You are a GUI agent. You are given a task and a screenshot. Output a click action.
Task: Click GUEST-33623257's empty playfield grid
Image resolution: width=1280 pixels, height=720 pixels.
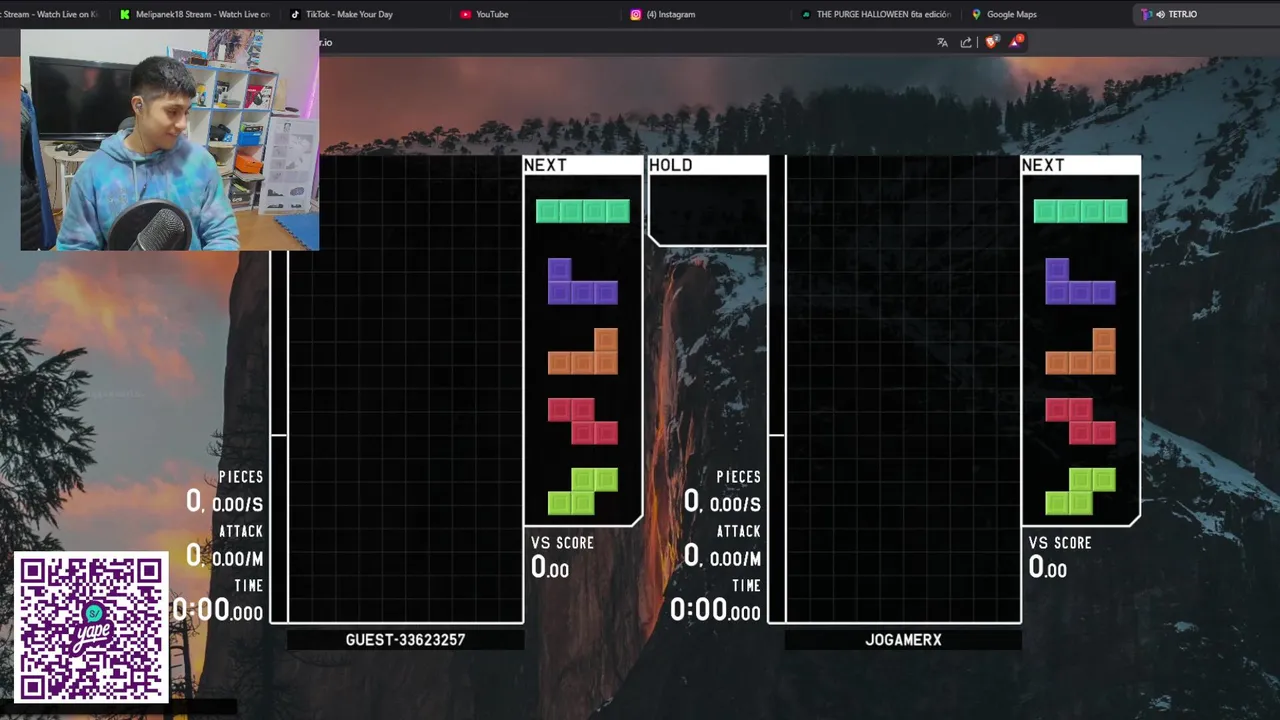point(405,389)
